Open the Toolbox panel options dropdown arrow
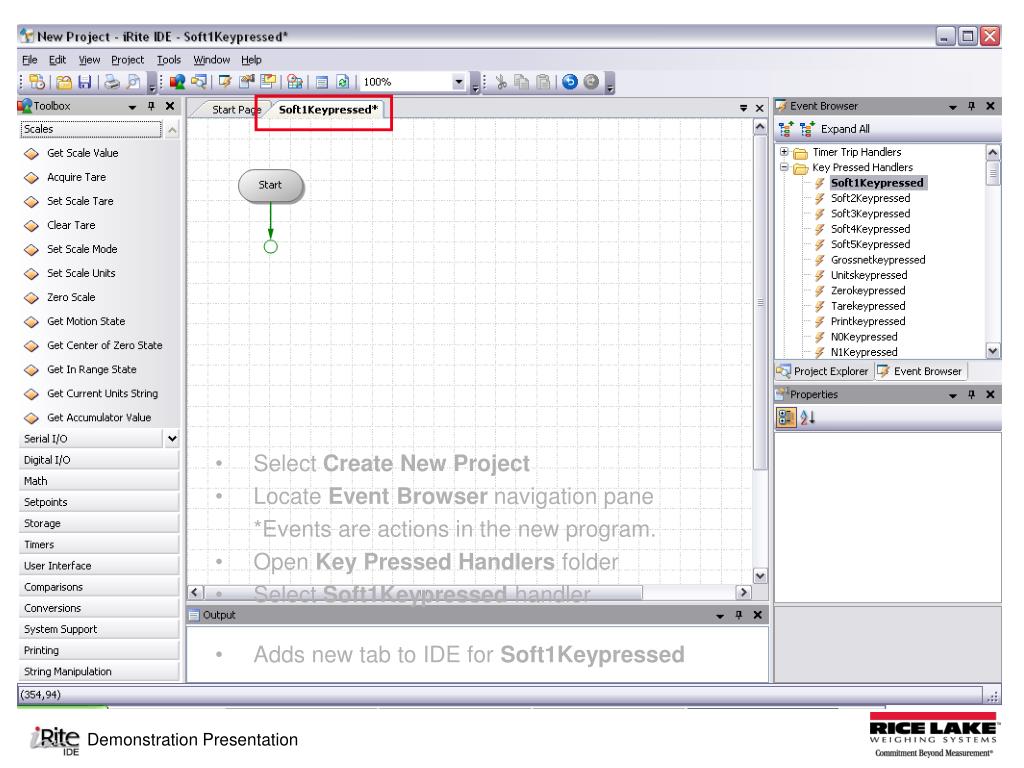 tap(133, 106)
